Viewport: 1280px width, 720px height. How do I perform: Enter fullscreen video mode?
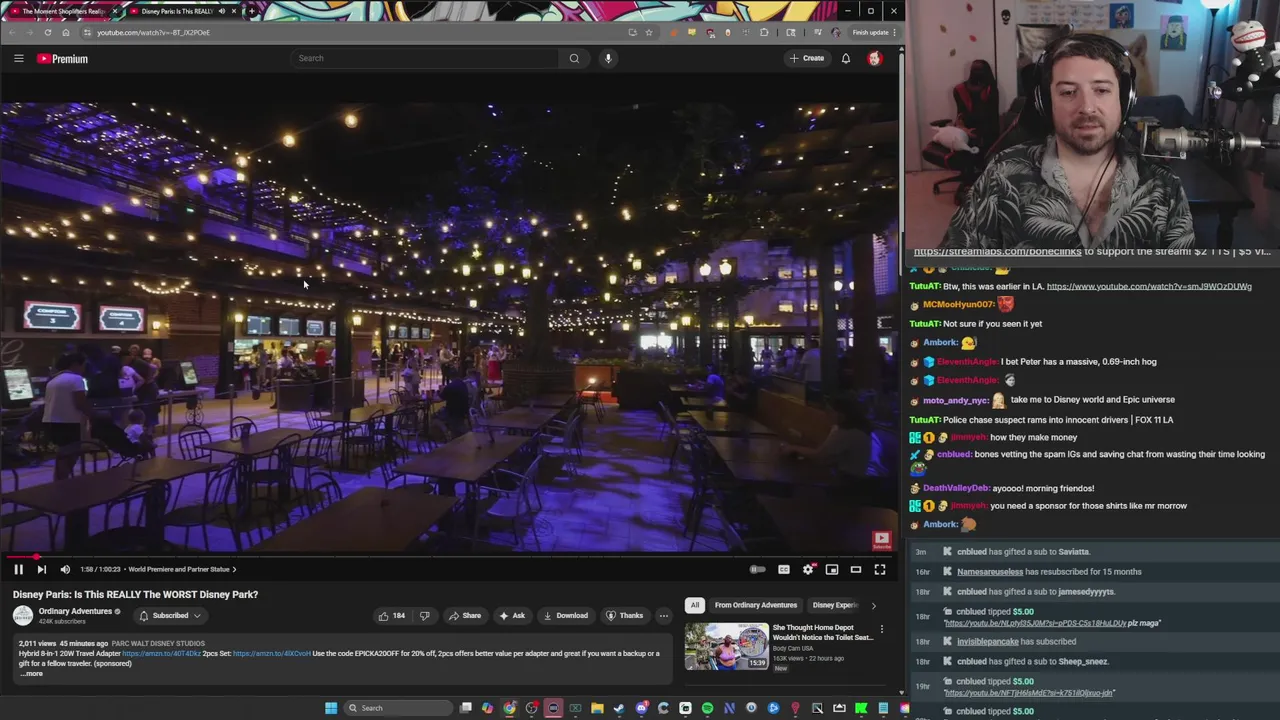(880, 569)
